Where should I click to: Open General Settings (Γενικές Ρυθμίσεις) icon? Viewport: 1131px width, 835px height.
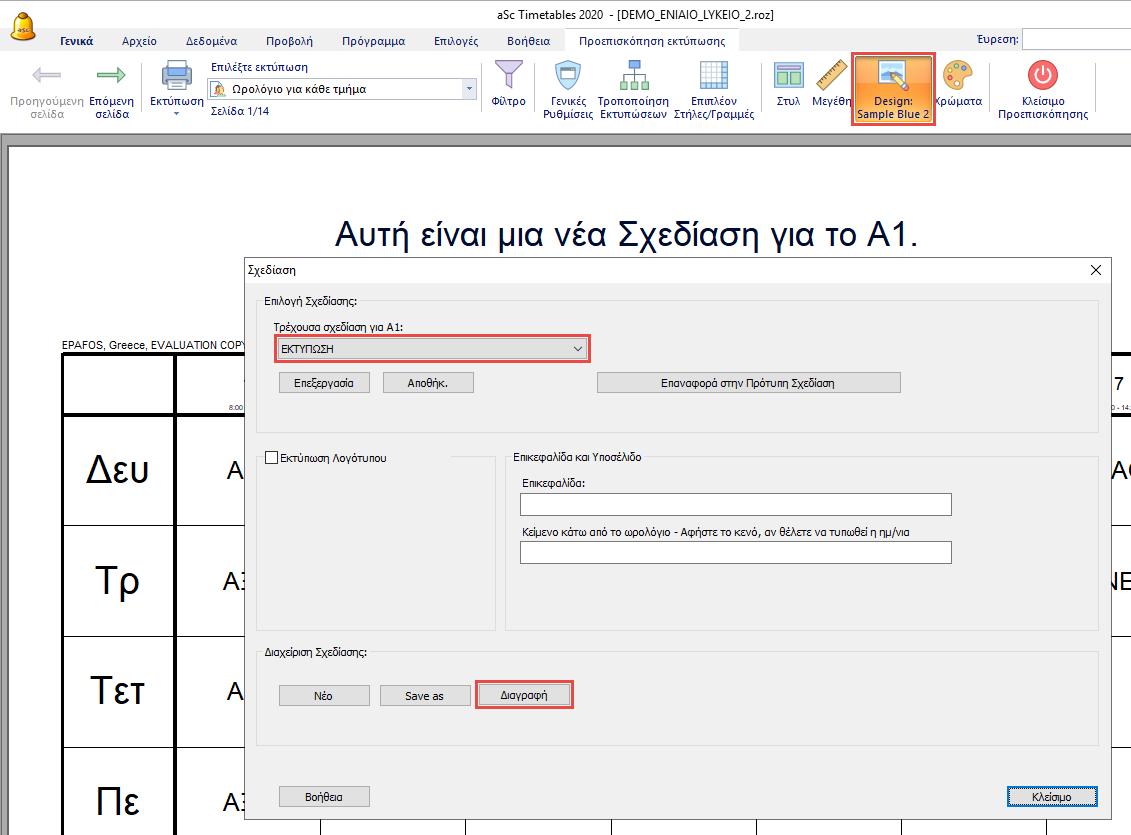tap(567, 77)
